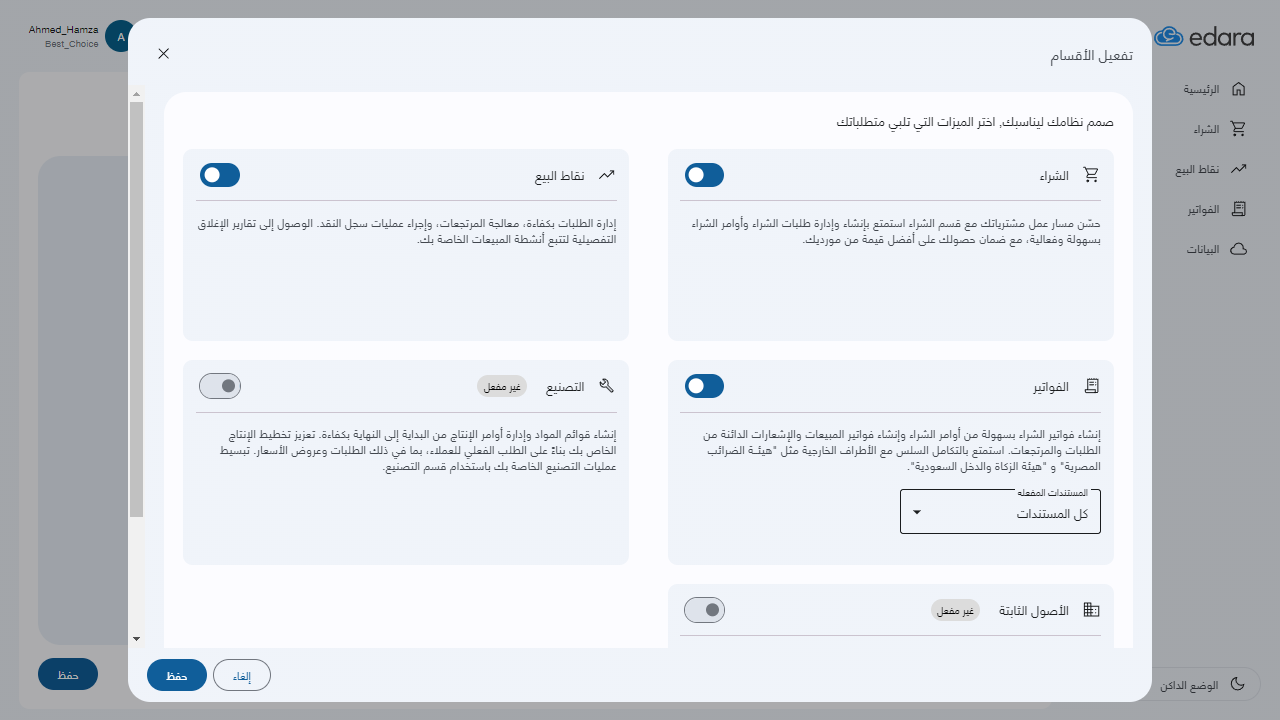This screenshot has width=1280, height=720.
Task: Disable the الشراء section toggle
Action: (x=704, y=175)
